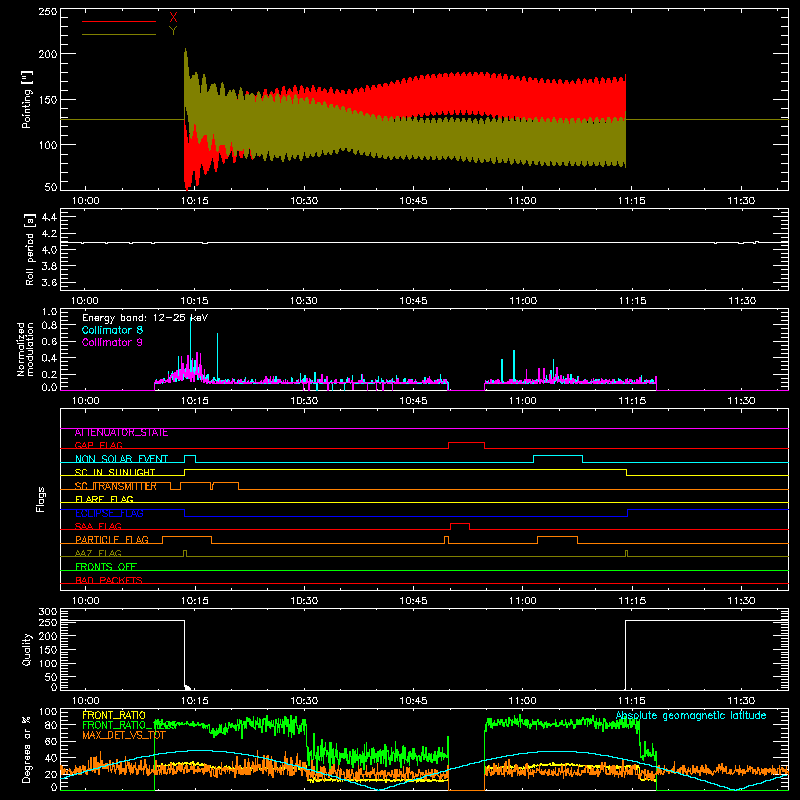Viewport: 800px width, 800px height.
Task: Click the Roll period [s] axis title
Action: (30, 249)
